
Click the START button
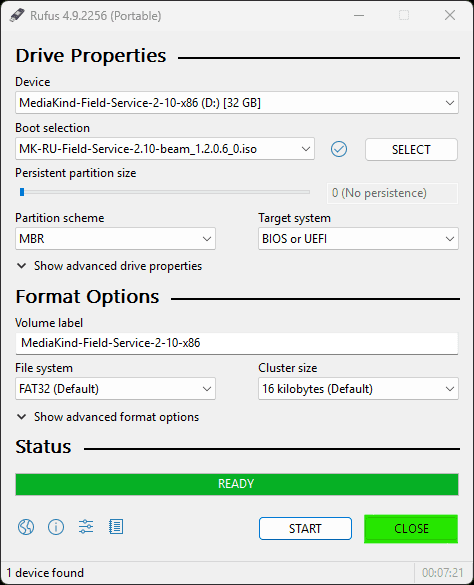[x=305, y=528]
